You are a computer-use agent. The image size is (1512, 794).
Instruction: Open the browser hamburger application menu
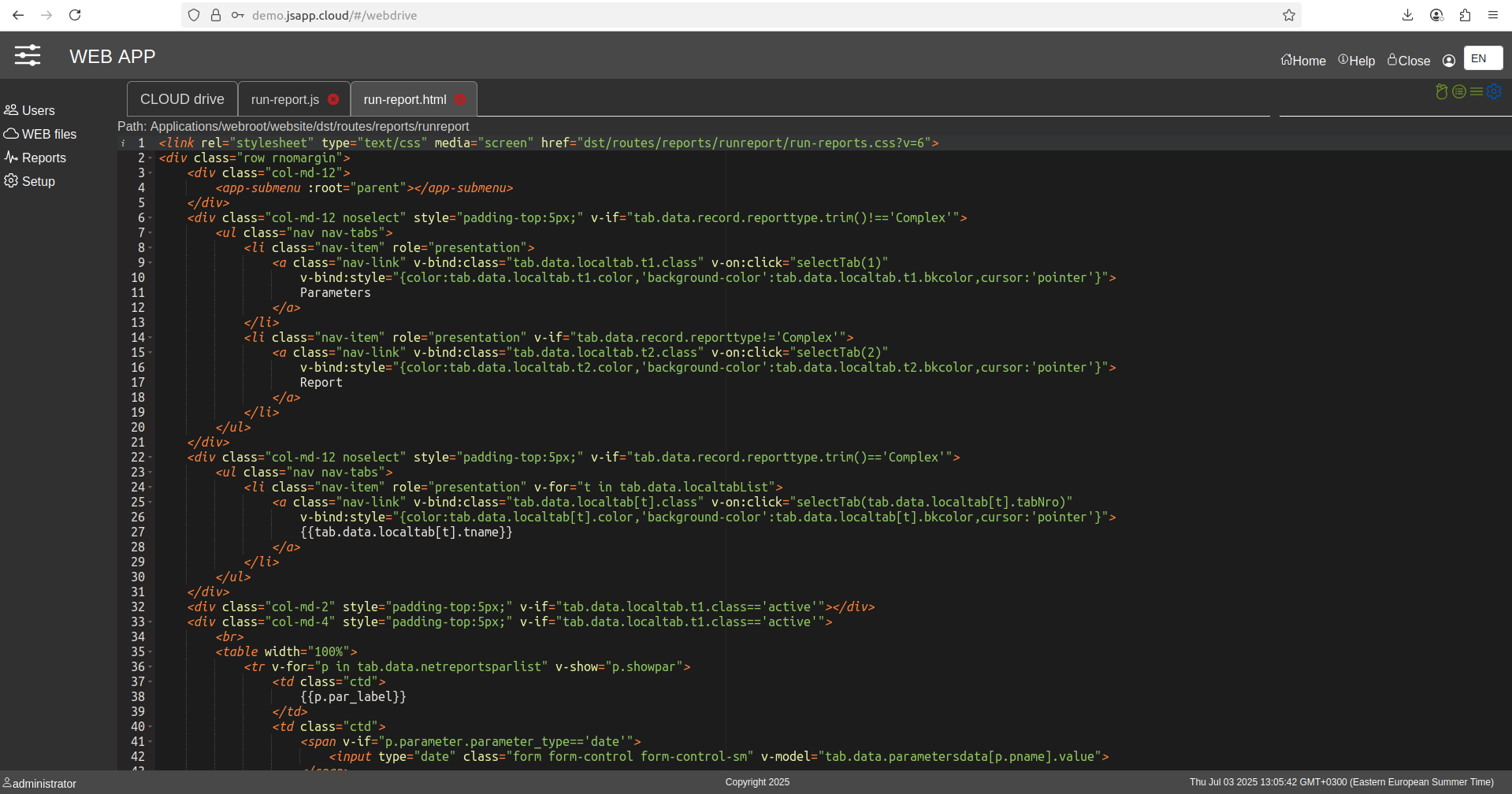(x=1493, y=15)
